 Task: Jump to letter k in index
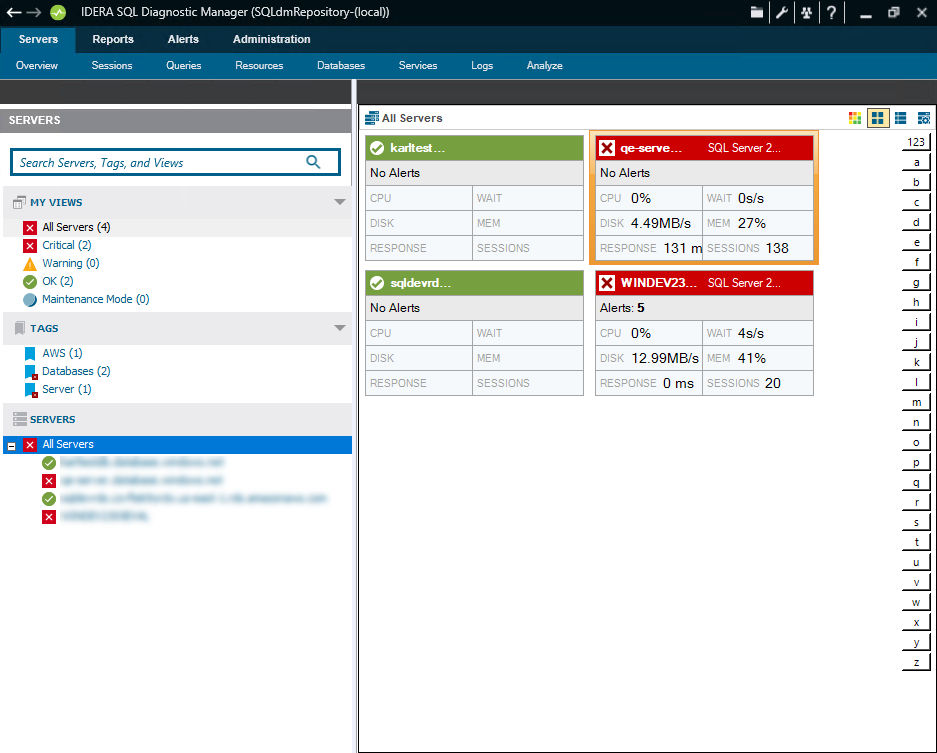(x=915, y=362)
